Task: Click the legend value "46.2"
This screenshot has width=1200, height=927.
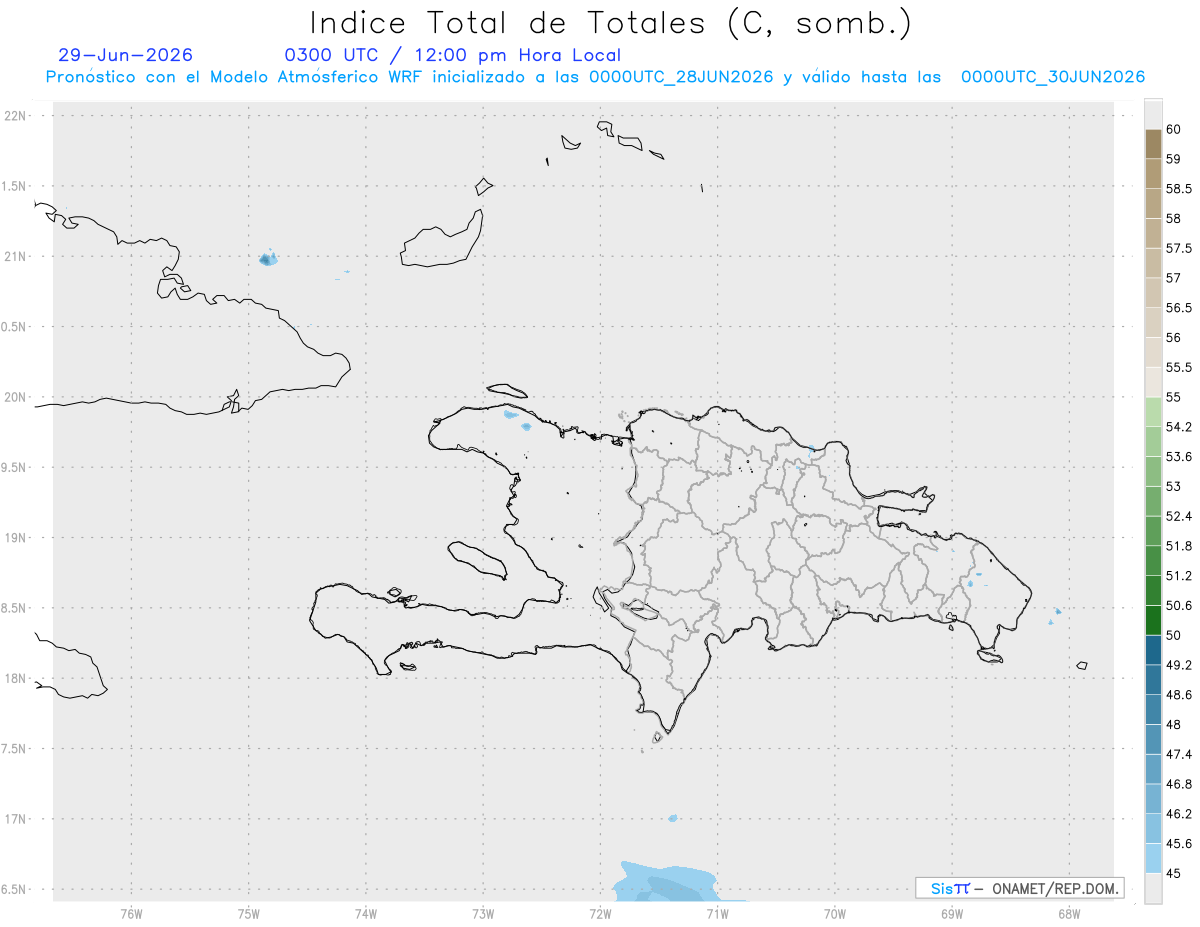Action: pos(1179,814)
